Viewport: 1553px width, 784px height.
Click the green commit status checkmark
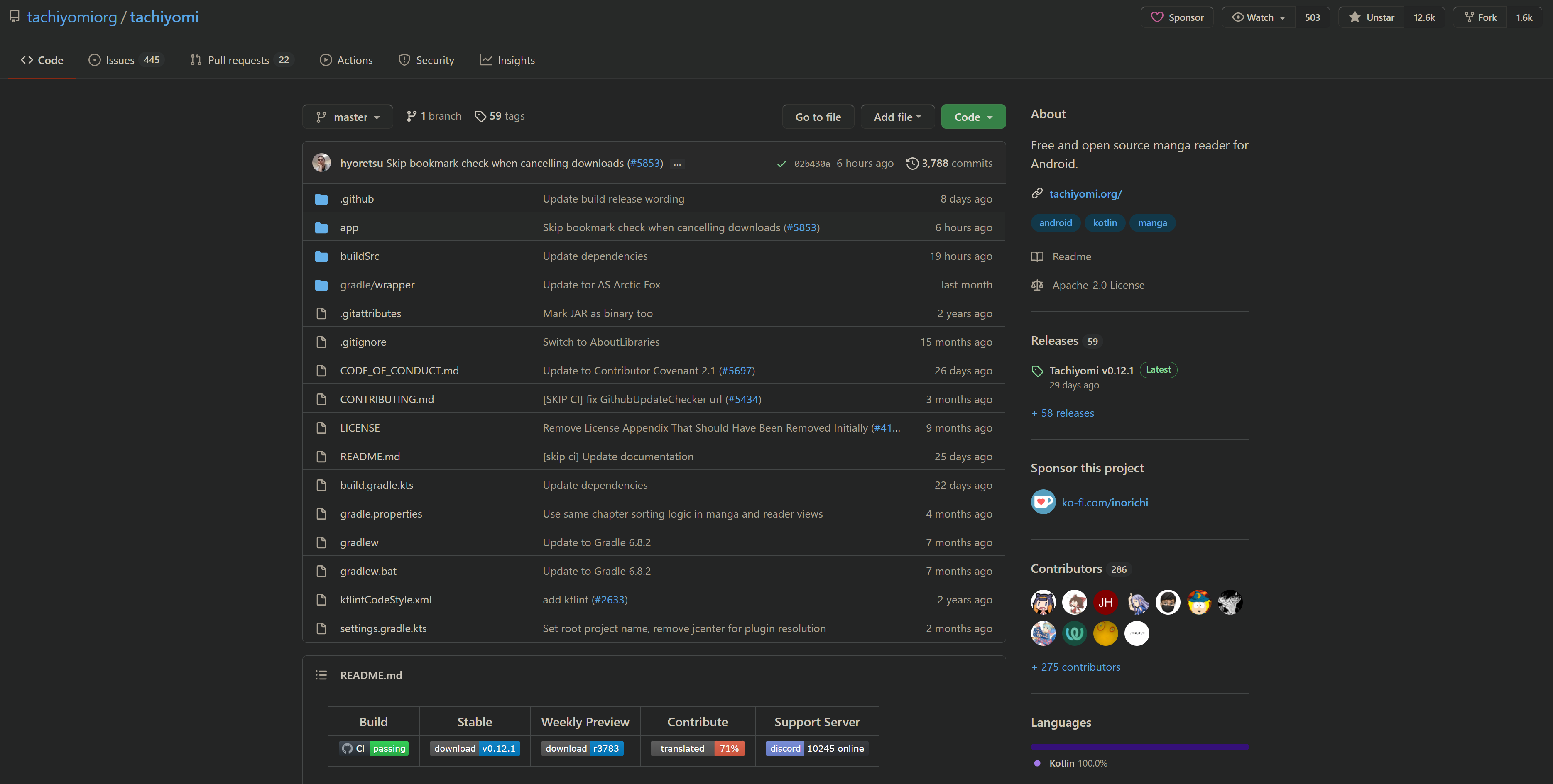coord(781,164)
